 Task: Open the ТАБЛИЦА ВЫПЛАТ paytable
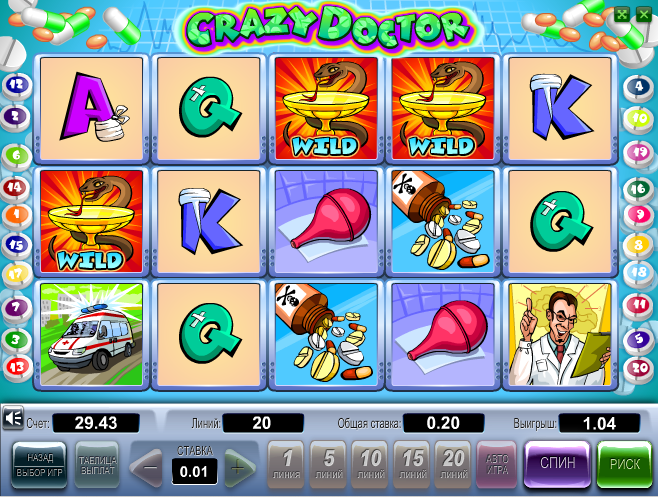pyautogui.click(x=97, y=465)
